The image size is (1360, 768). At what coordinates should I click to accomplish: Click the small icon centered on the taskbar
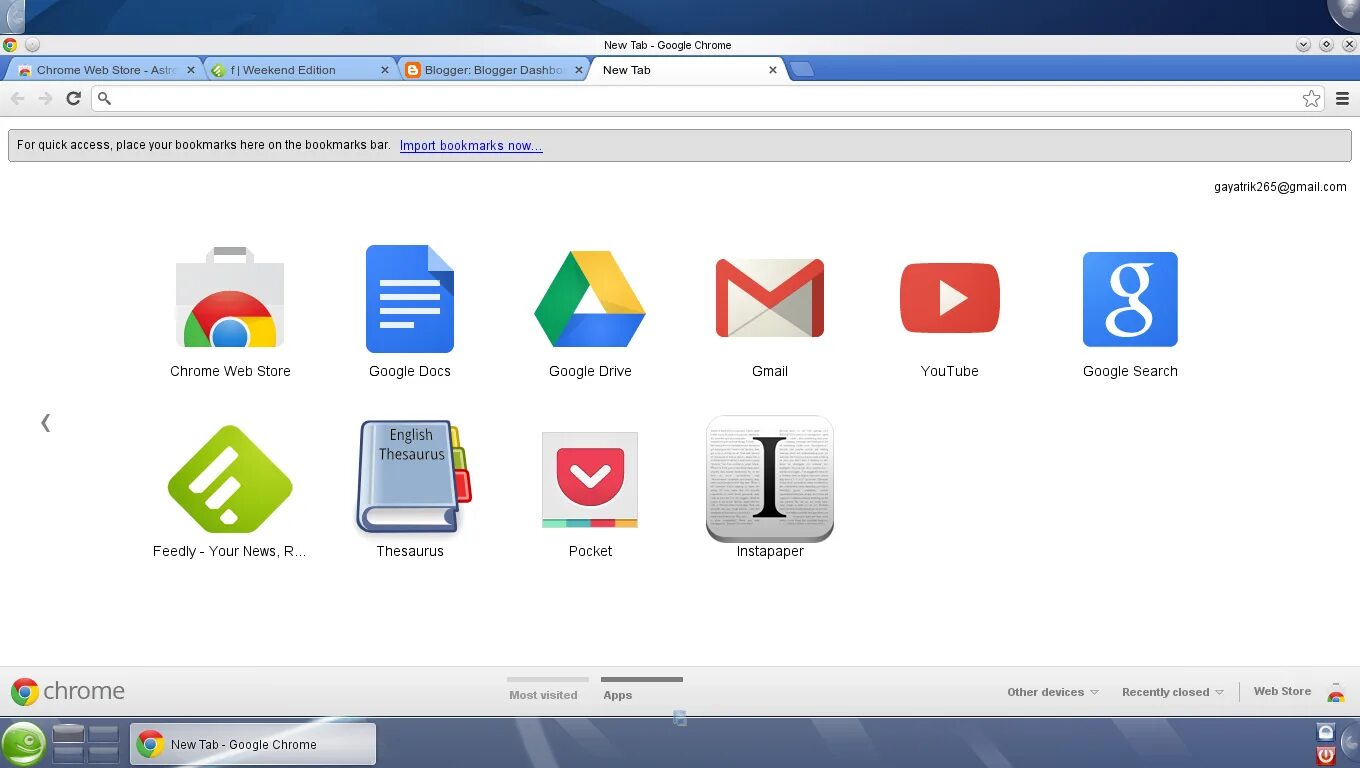point(680,718)
